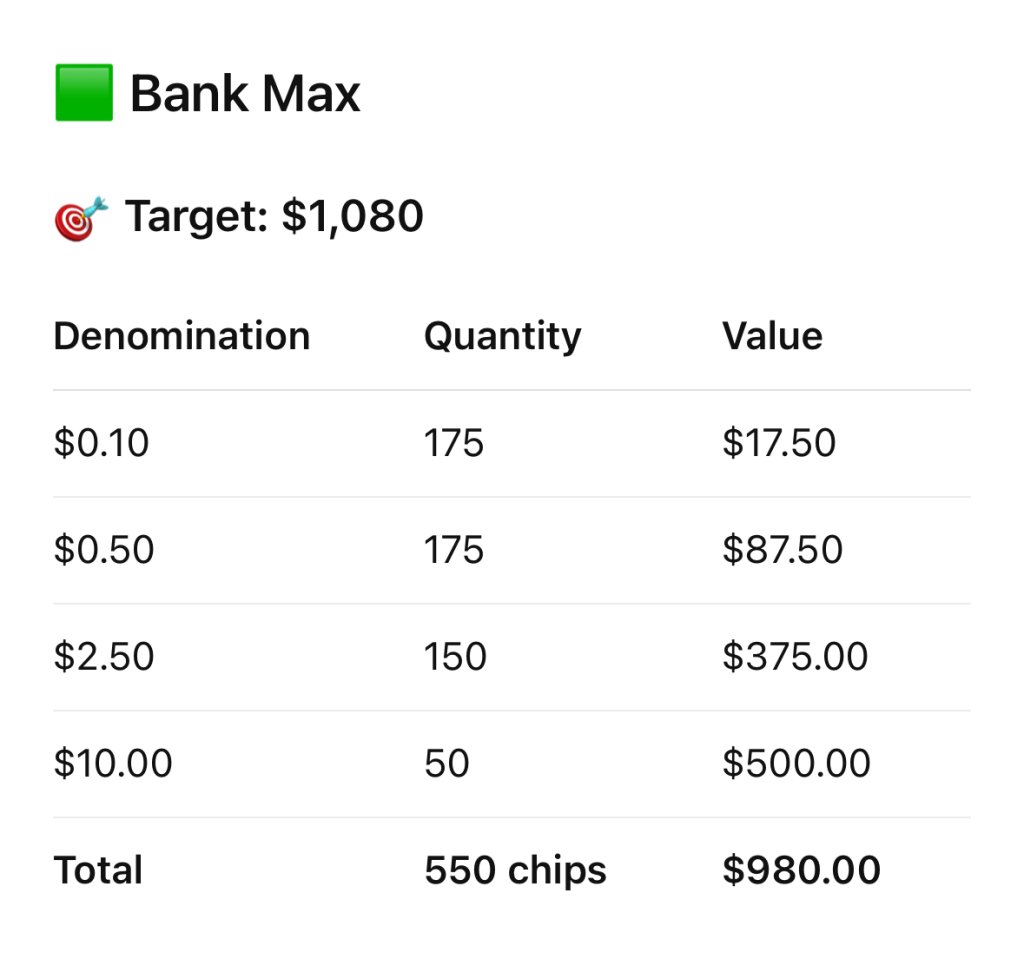
Task: Click the $500.00 value cell
Action: pyautogui.click(x=796, y=764)
